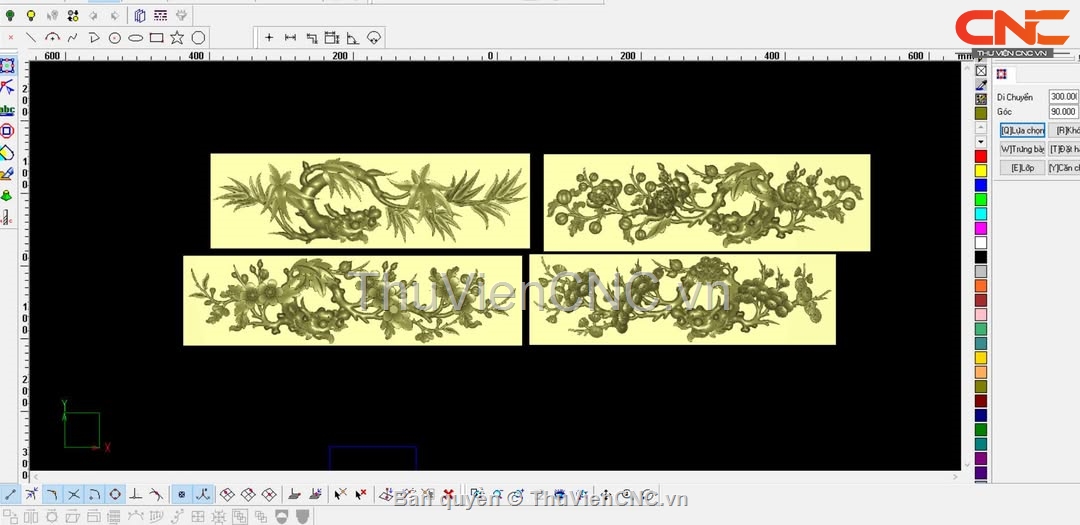Select the arc drawing tool
The height and width of the screenshot is (525, 1080).
pos(52,38)
